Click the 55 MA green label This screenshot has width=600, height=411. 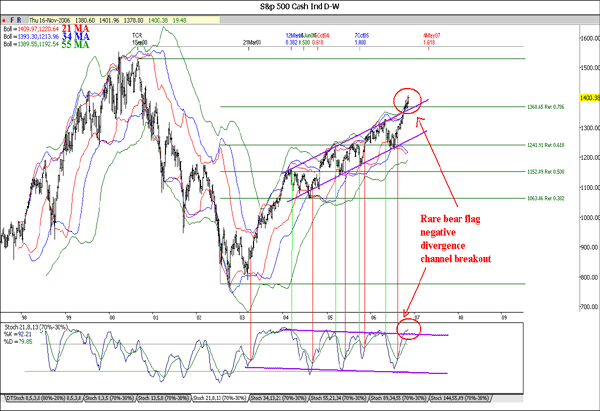point(75,45)
